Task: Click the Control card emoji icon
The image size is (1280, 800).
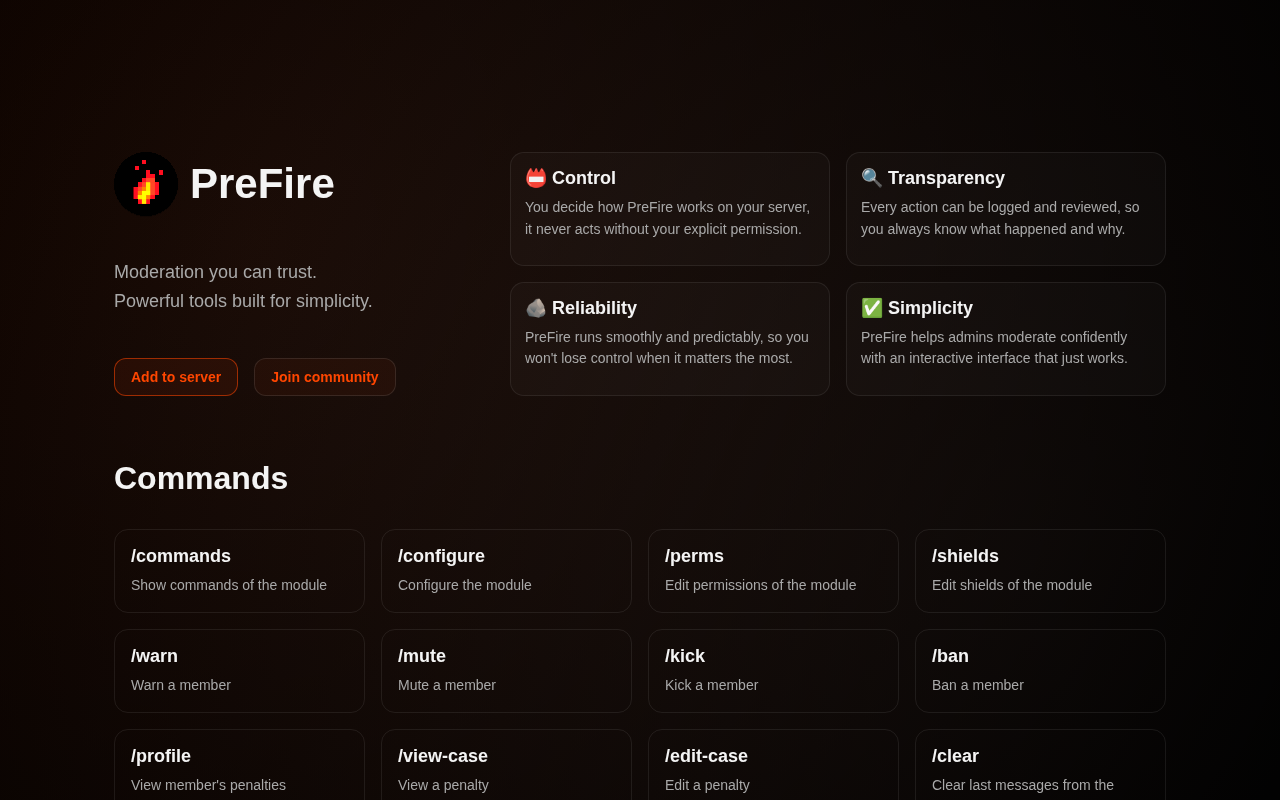Action: [x=536, y=178]
